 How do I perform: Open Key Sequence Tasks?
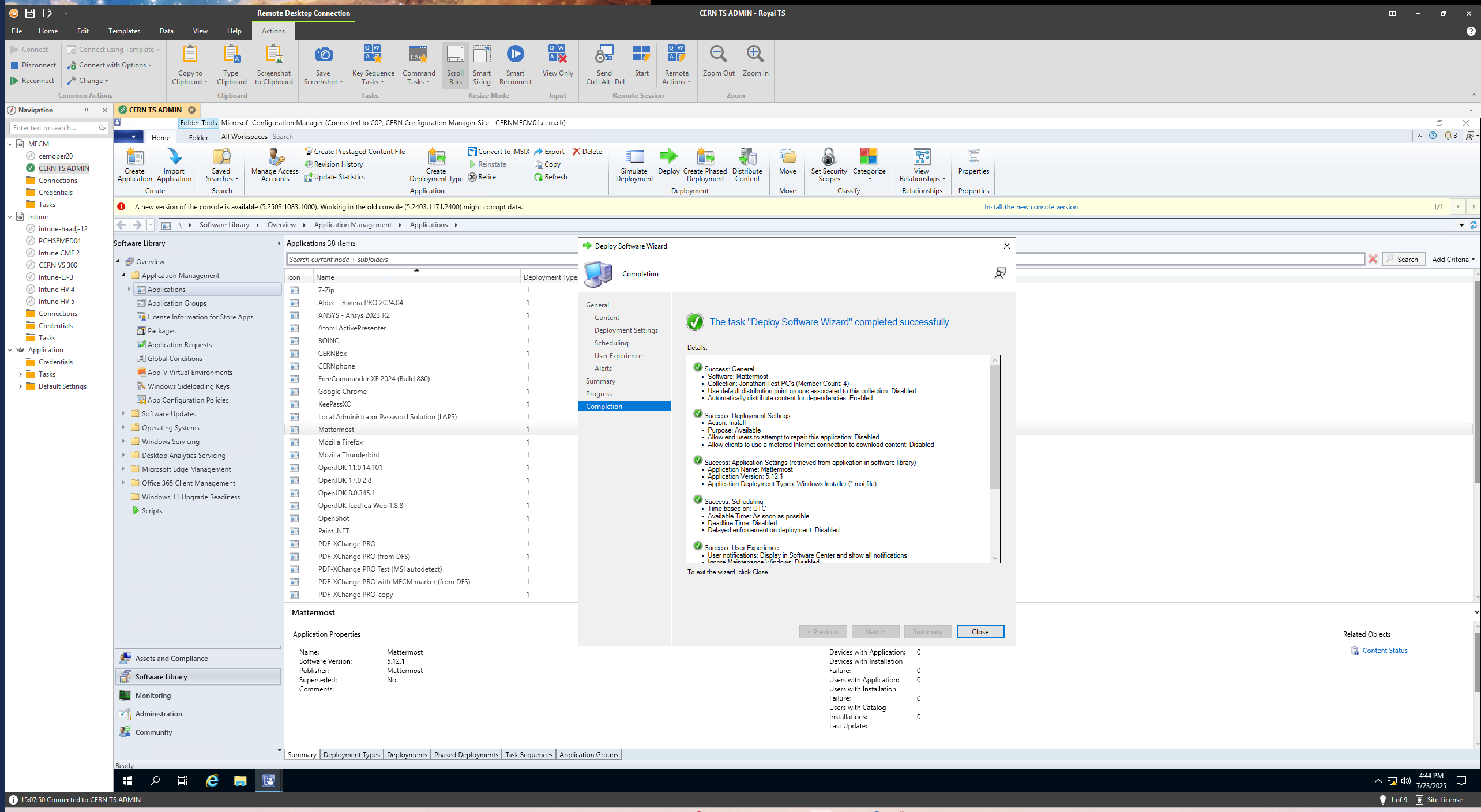pyautogui.click(x=373, y=65)
